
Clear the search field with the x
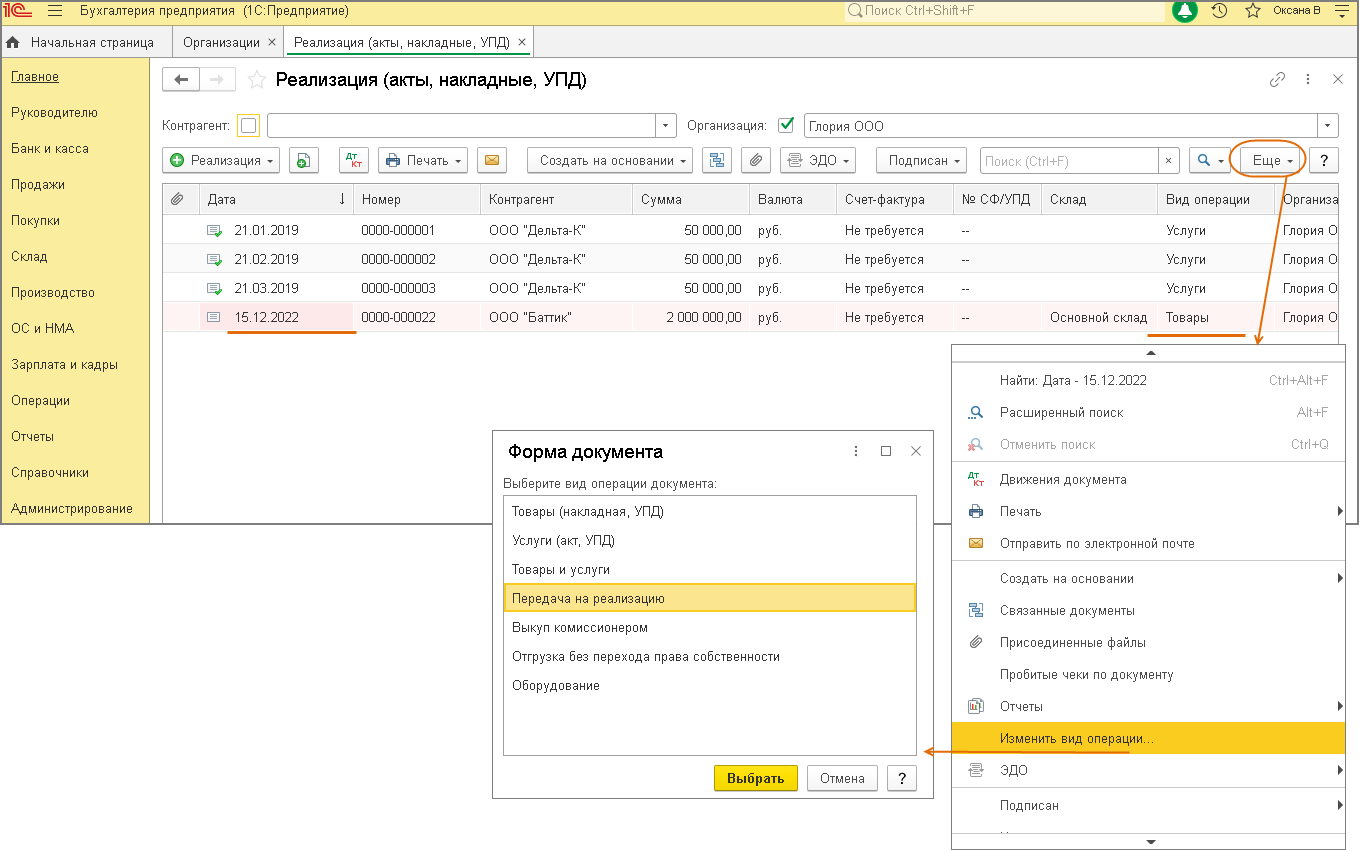(1169, 160)
